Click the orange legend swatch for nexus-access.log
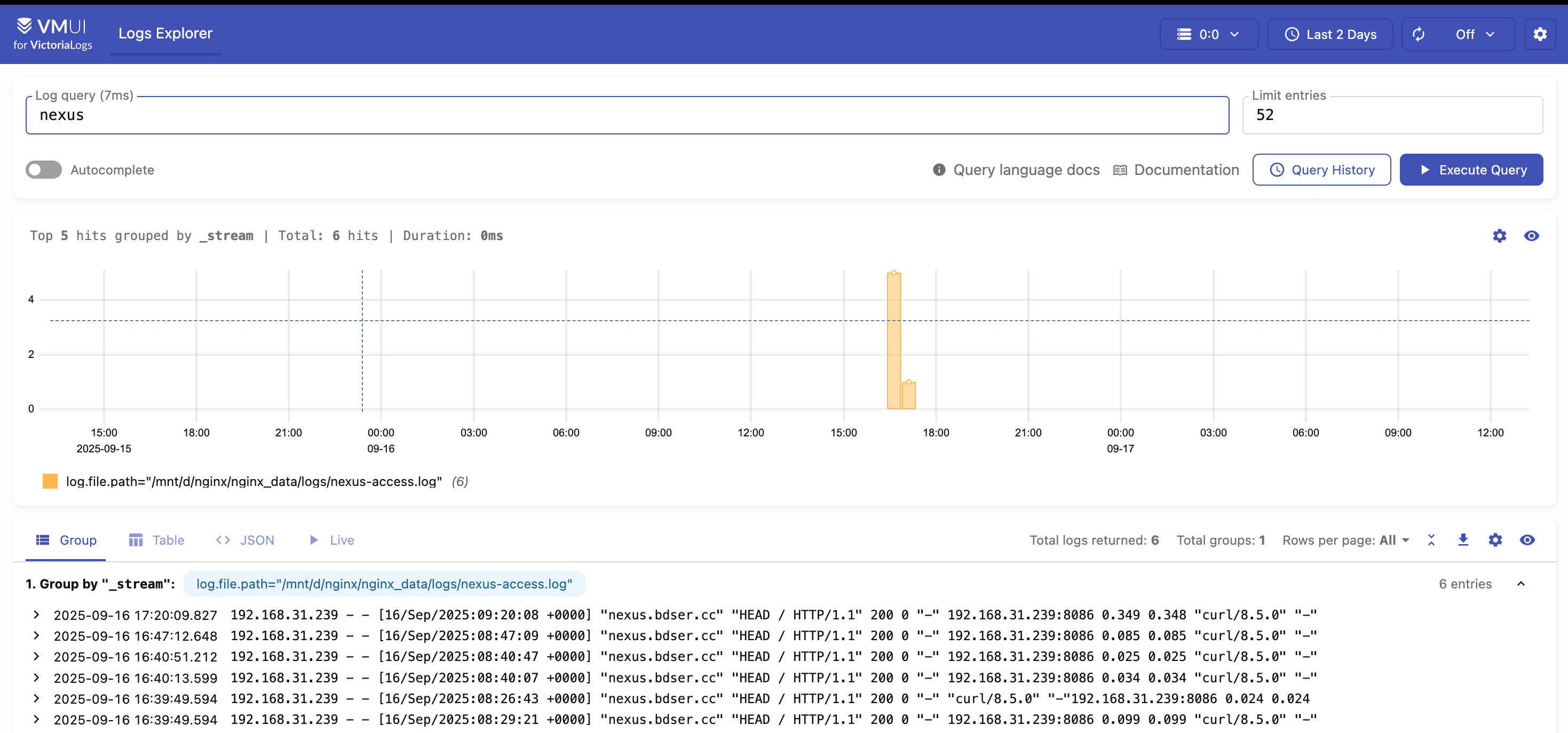The width and height of the screenshot is (1568, 733). click(x=50, y=481)
